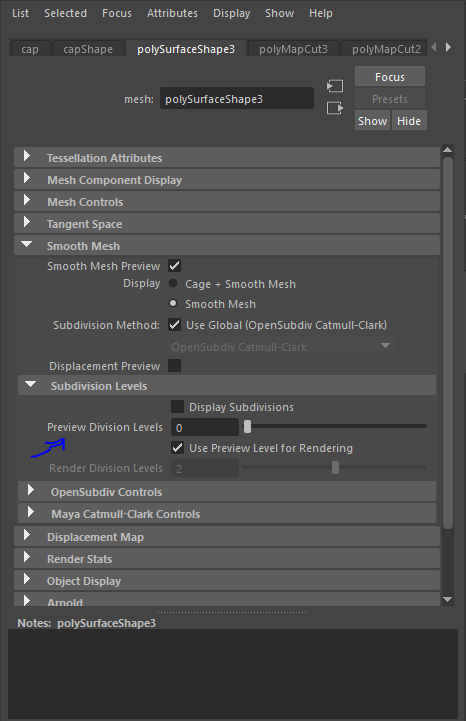466x721 pixels.
Task: Click scrollbar up arrow in attribute list
Action: coord(448,150)
